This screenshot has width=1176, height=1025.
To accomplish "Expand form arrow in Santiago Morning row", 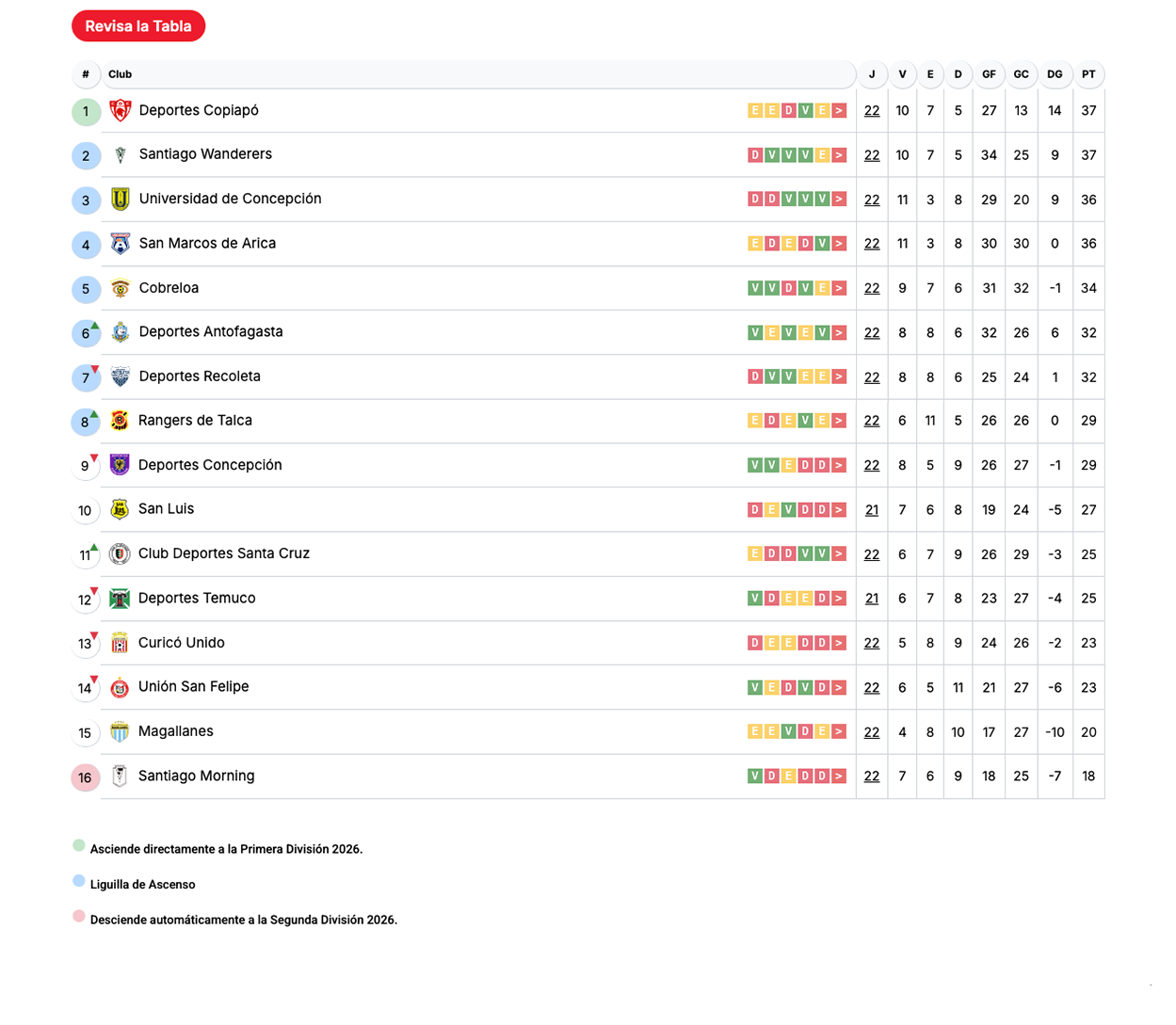I will (x=839, y=777).
